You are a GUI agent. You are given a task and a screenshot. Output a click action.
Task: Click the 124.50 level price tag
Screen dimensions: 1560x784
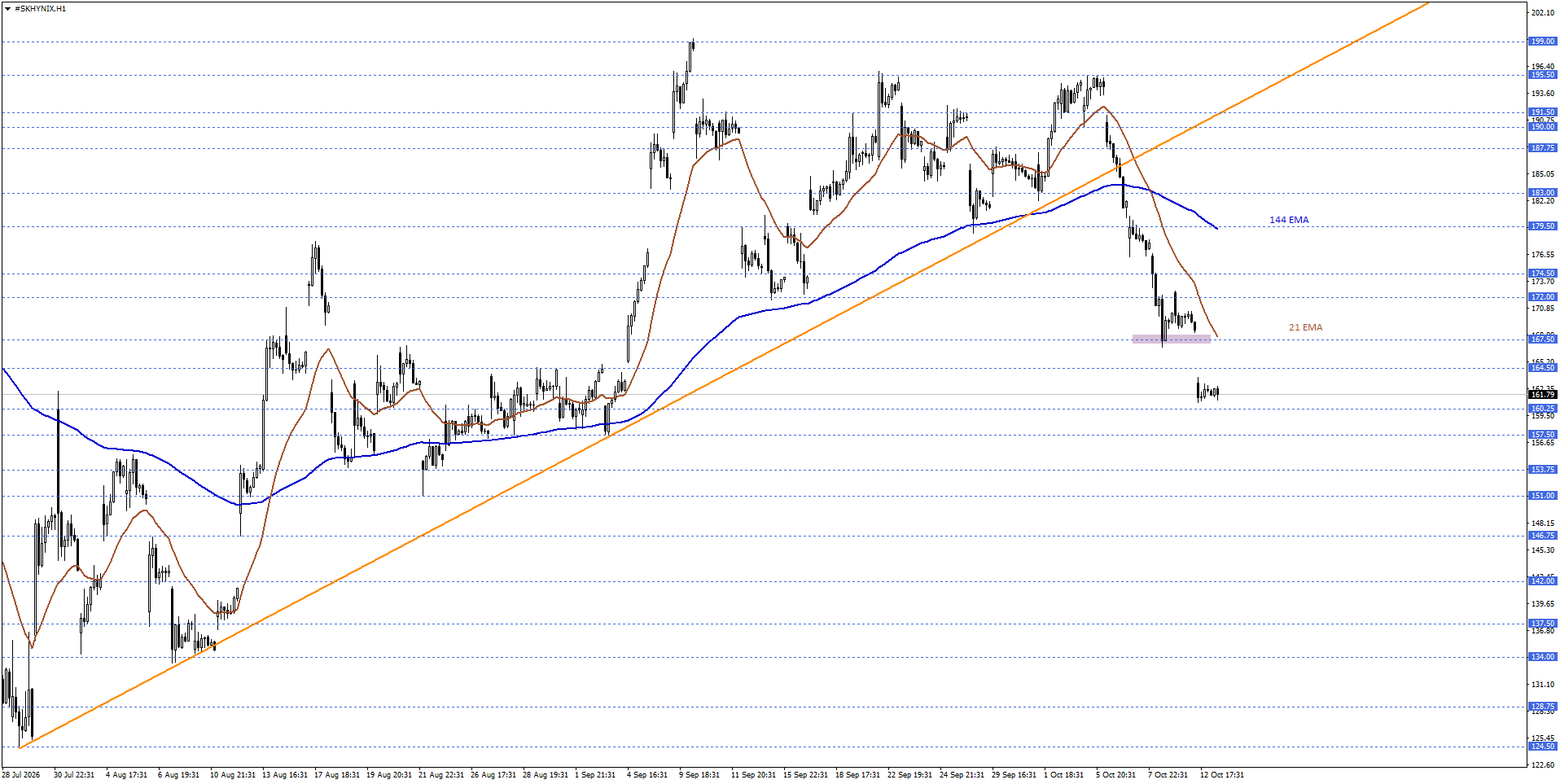pyautogui.click(x=1543, y=747)
